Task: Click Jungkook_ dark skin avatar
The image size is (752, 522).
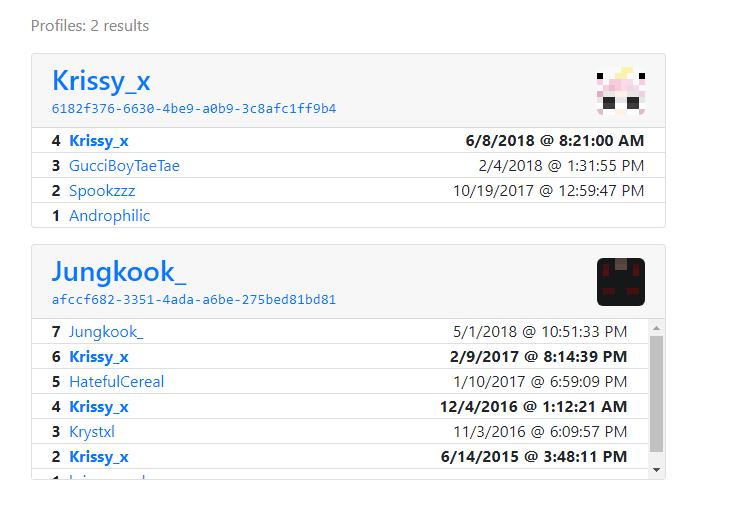Action: coord(620,282)
